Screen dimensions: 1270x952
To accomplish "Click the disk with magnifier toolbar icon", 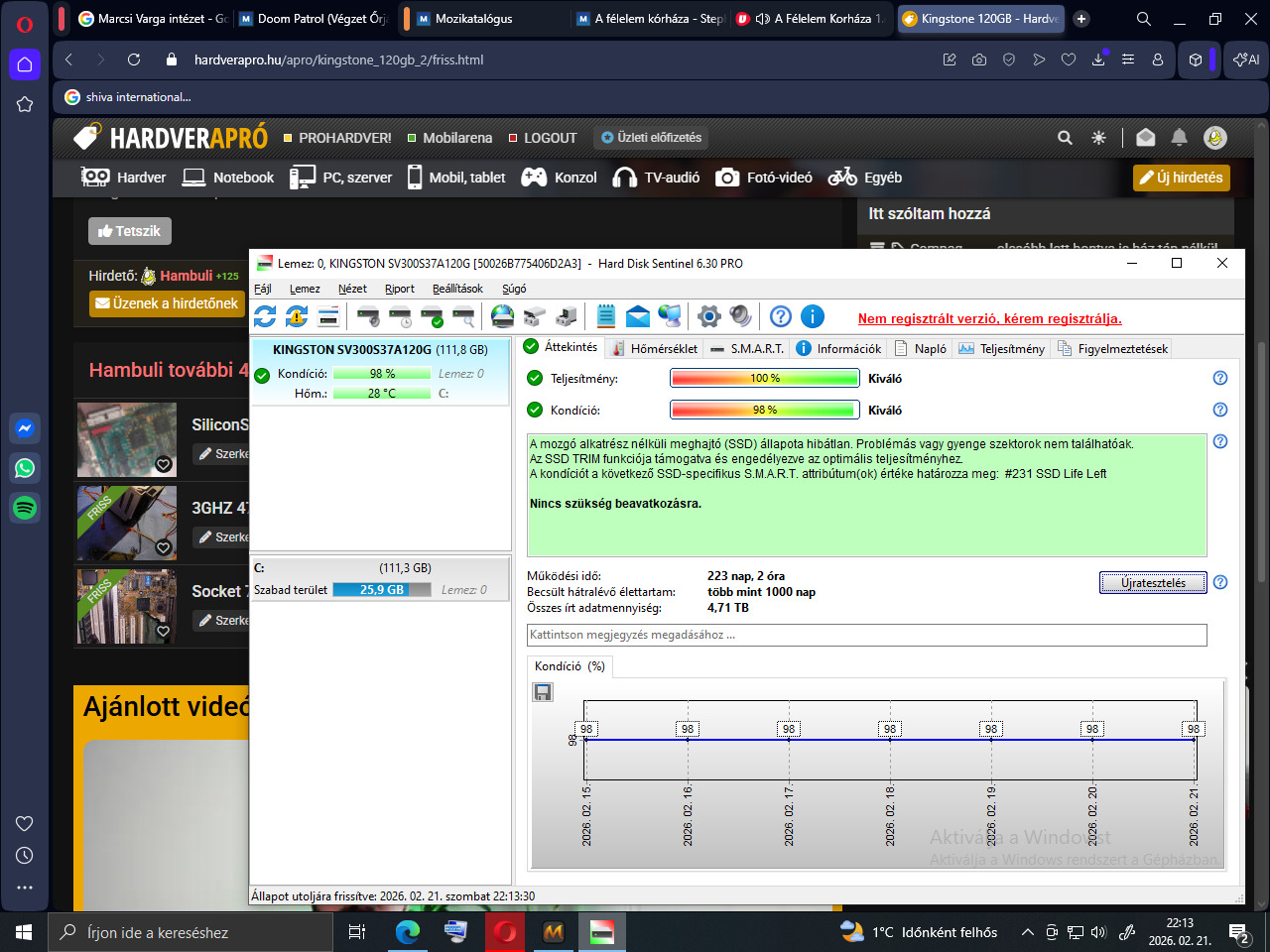I will click(463, 317).
